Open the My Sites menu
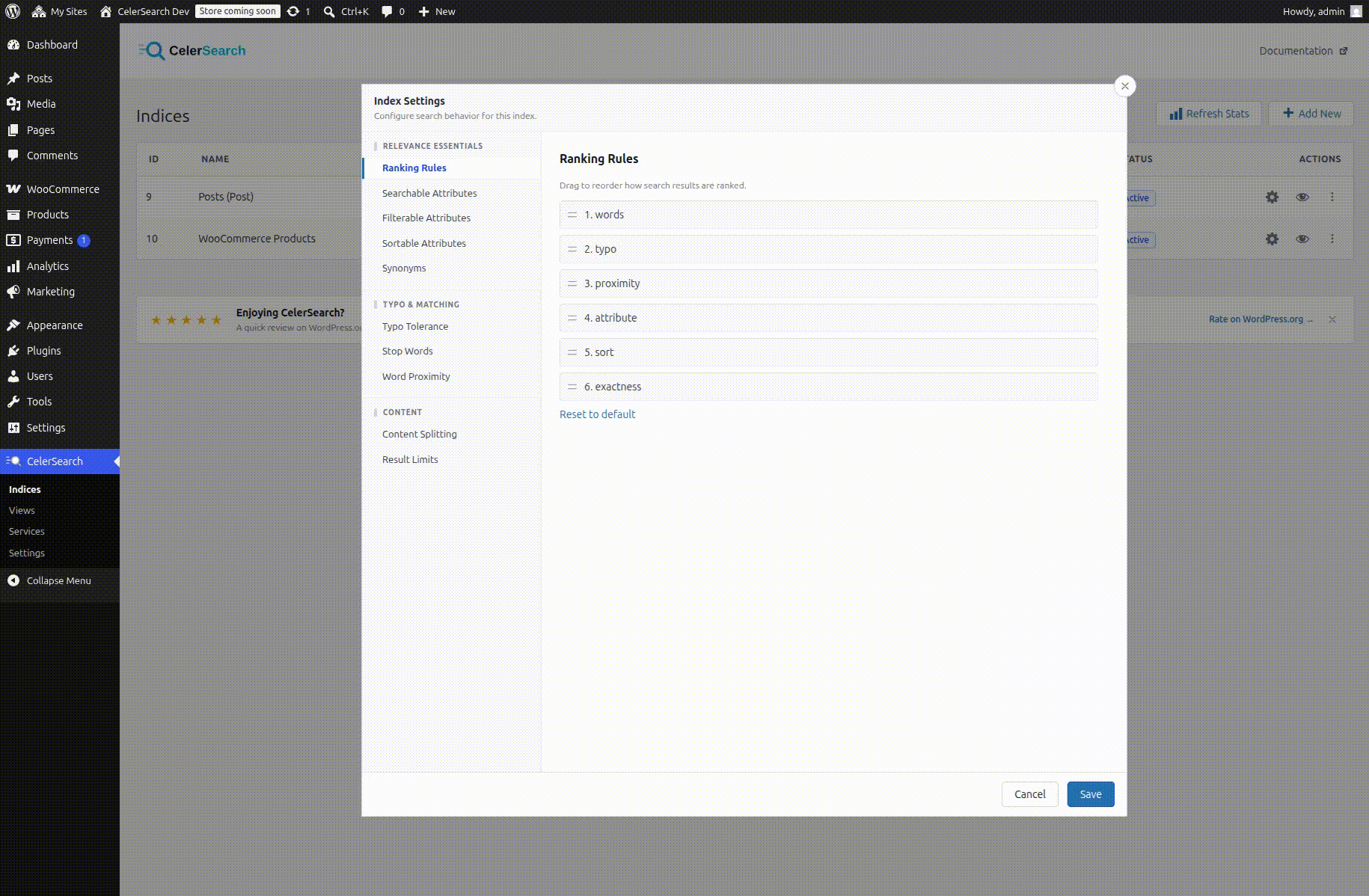This screenshot has width=1369, height=896. [x=60, y=11]
